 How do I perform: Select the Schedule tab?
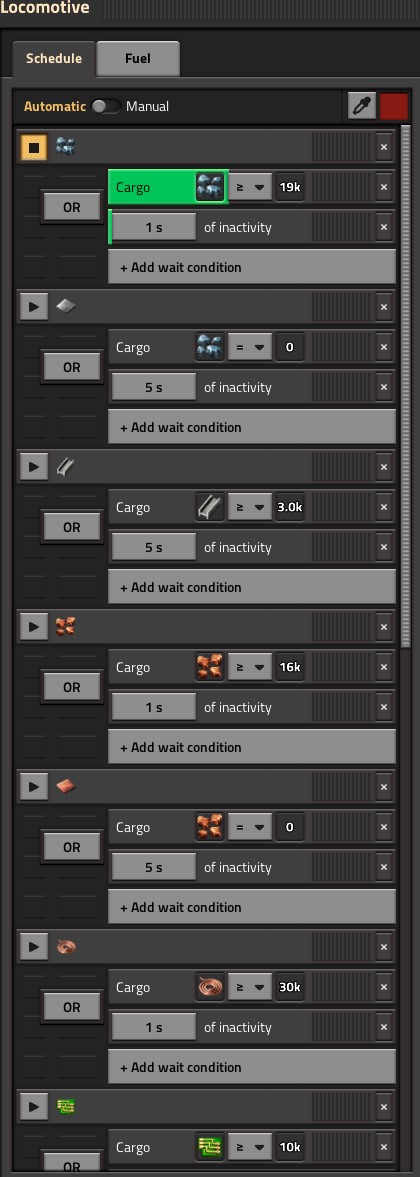click(x=54, y=59)
